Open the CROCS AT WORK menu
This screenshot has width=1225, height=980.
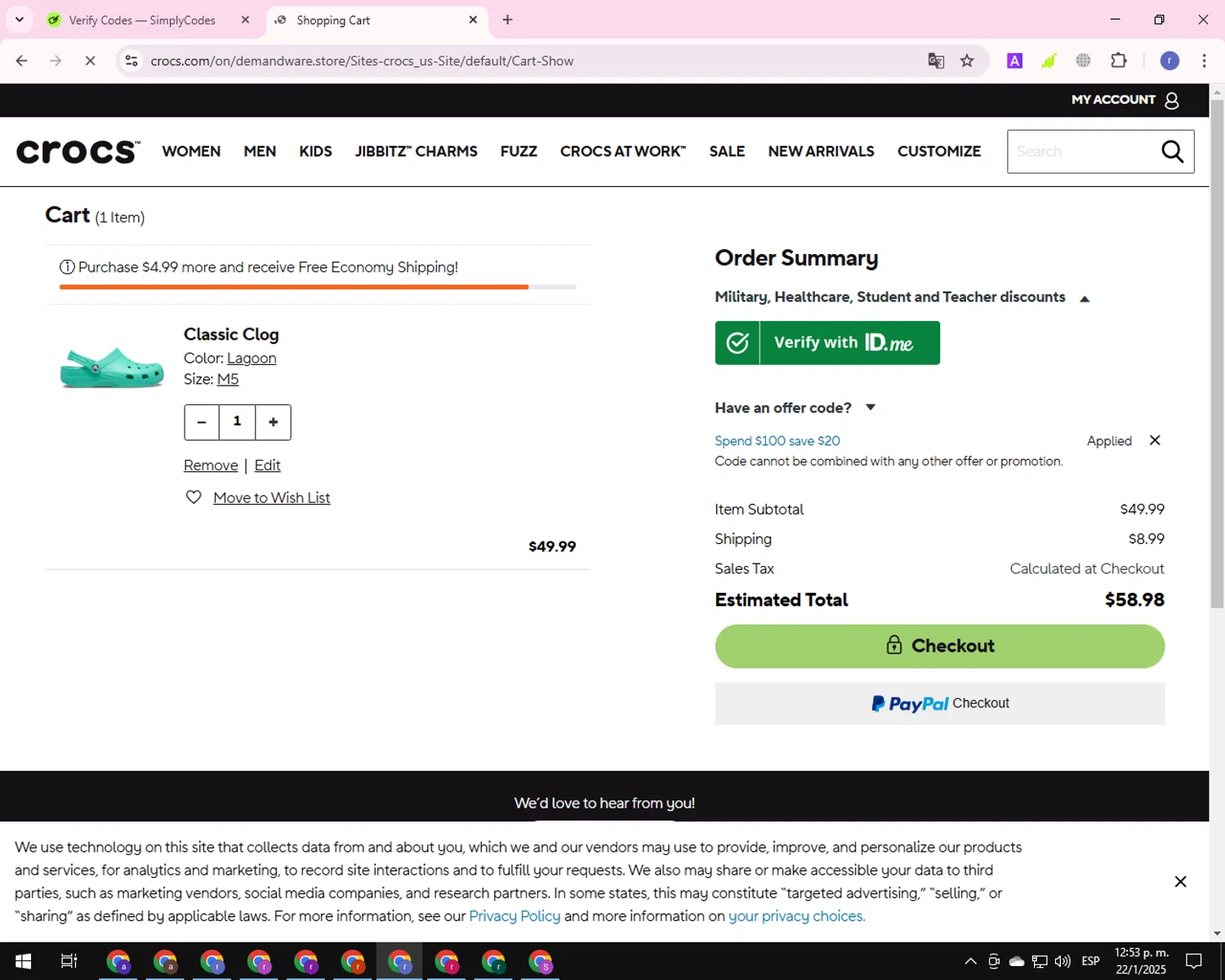point(623,151)
